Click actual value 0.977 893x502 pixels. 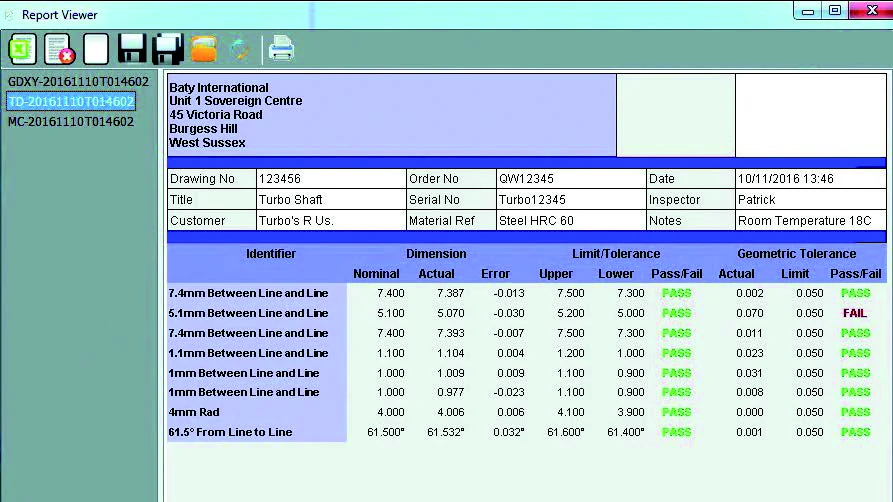[x=450, y=393]
